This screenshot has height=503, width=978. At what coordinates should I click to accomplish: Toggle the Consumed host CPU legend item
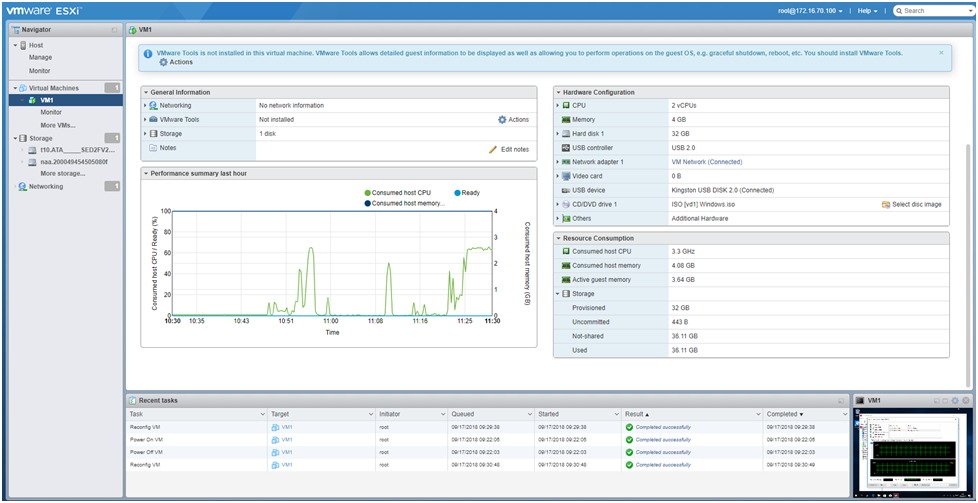pyautogui.click(x=398, y=193)
